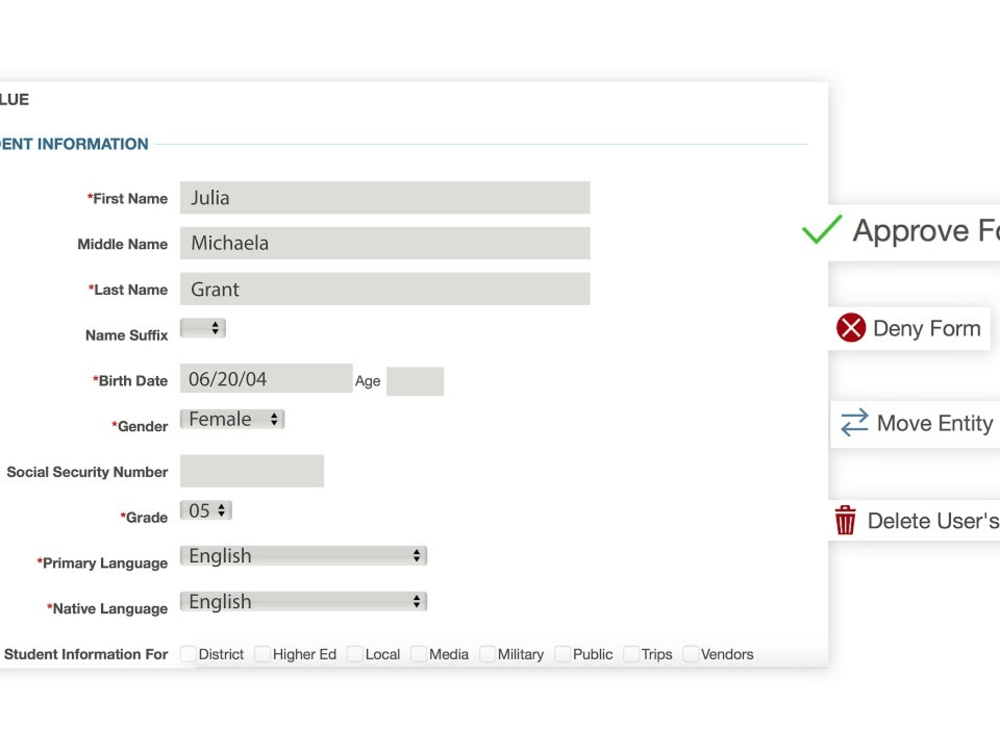Screen dimensions: 1000x750
Task: Open the Gender dropdown showing Female
Action: tap(232, 419)
